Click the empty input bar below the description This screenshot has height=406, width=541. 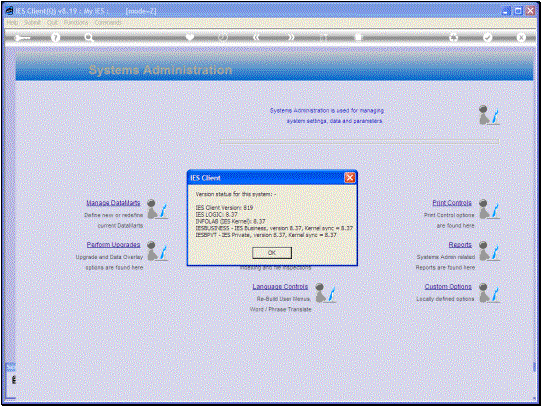pyautogui.click(x=359, y=141)
